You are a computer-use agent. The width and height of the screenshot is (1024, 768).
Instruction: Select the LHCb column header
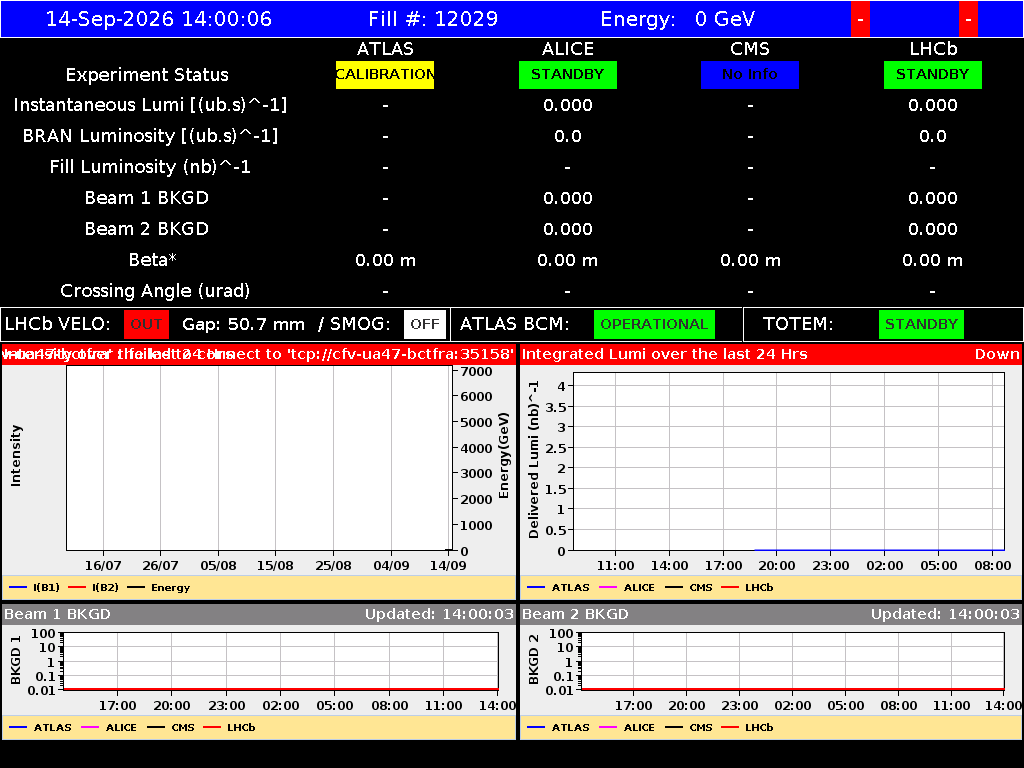tap(933, 49)
